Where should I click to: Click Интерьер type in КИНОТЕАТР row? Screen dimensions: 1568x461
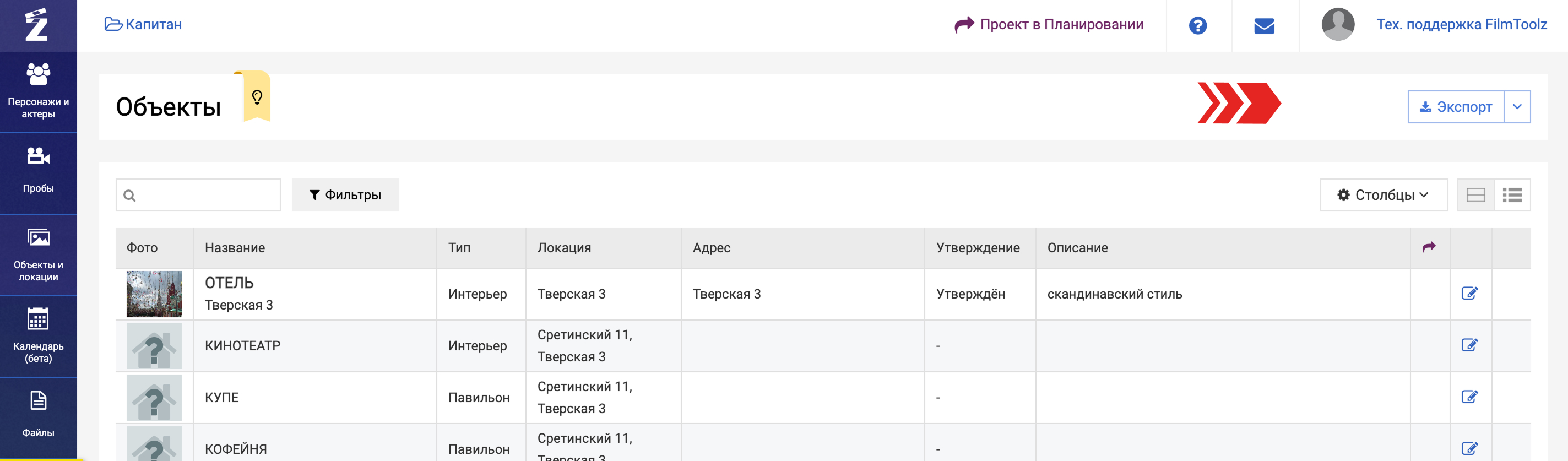pyautogui.click(x=477, y=346)
